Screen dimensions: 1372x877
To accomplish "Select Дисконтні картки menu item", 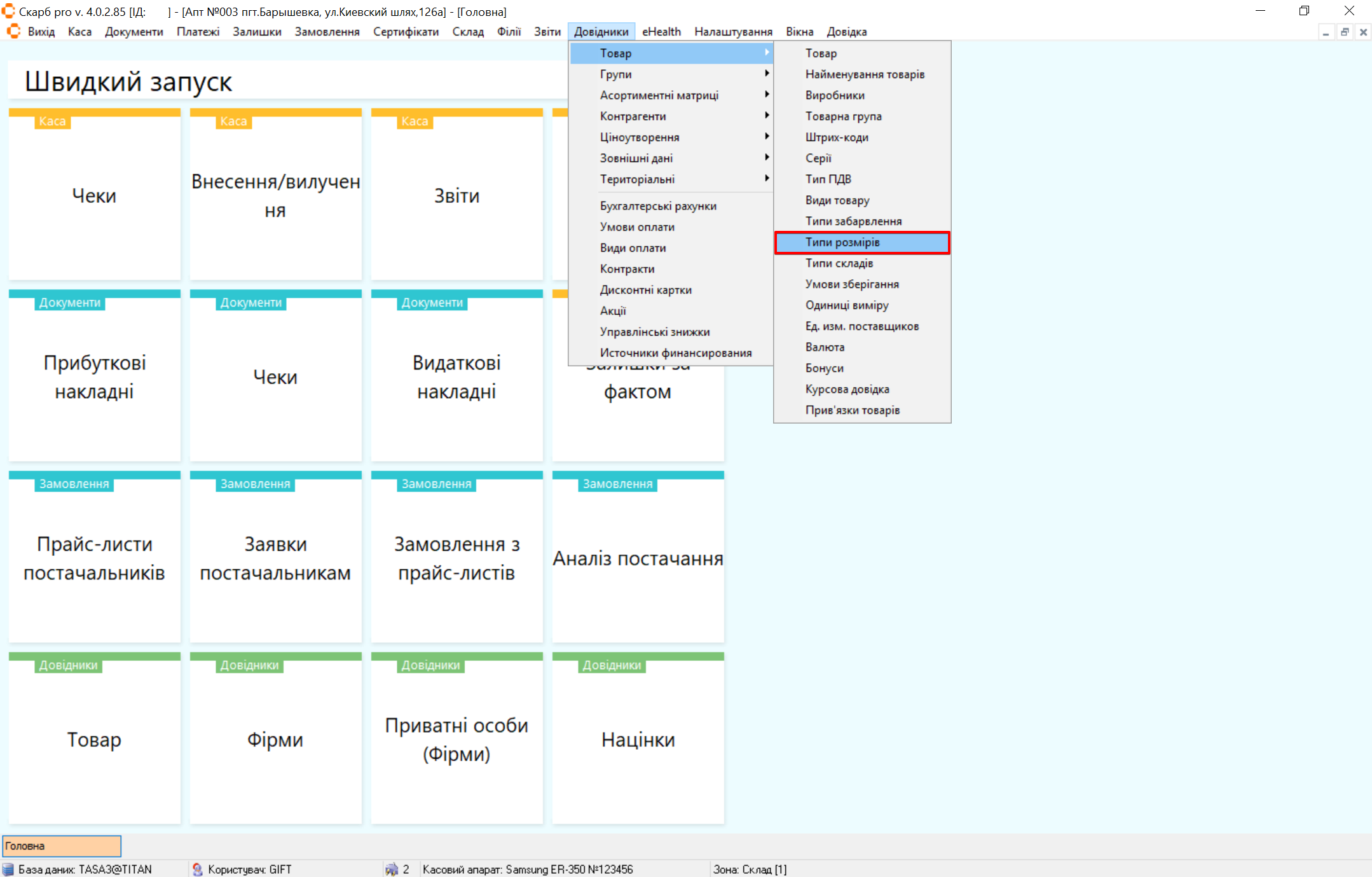I will coord(645,289).
